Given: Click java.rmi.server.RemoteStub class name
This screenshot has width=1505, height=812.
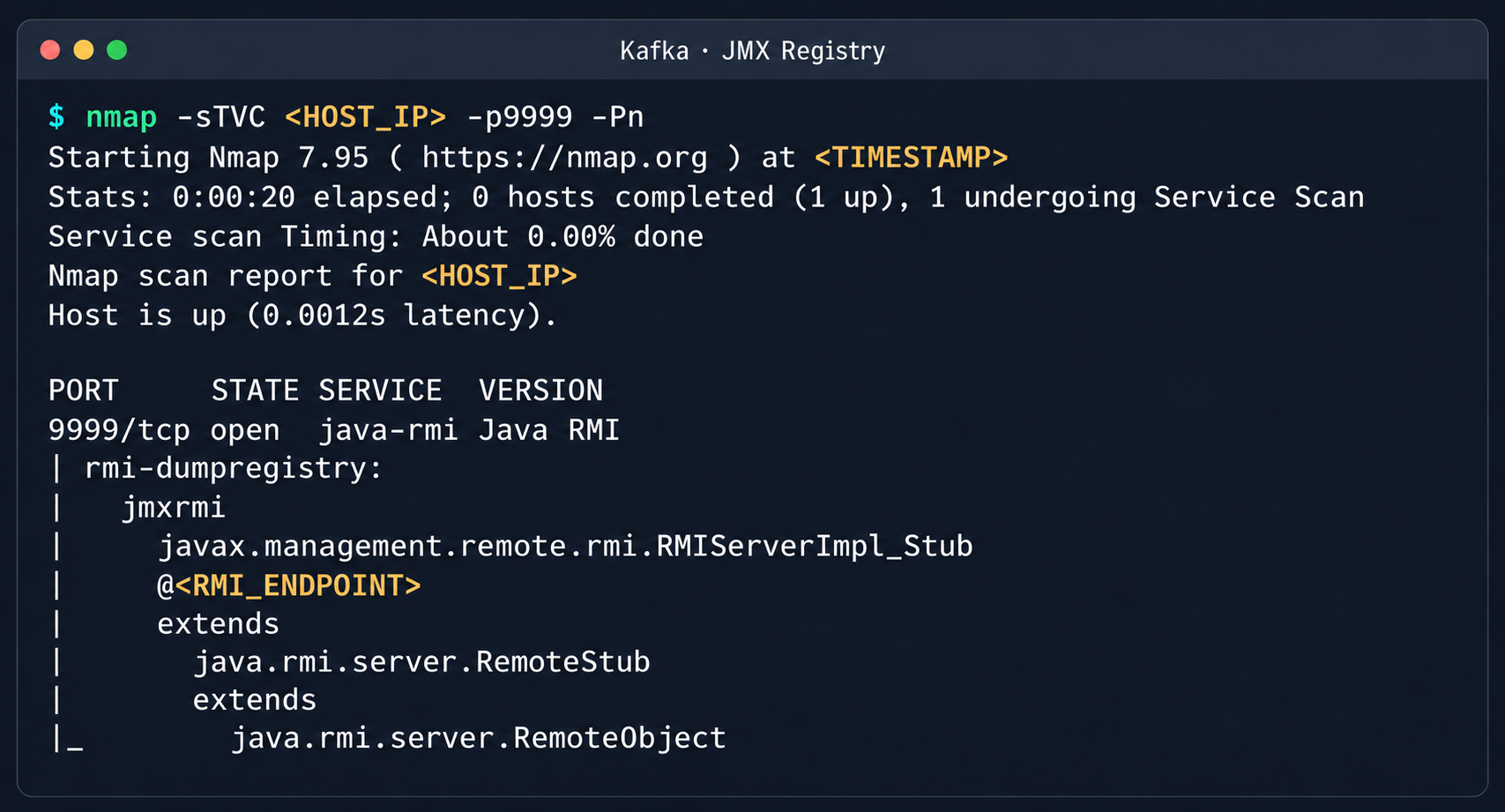Looking at the screenshot, I should [421, 662].
